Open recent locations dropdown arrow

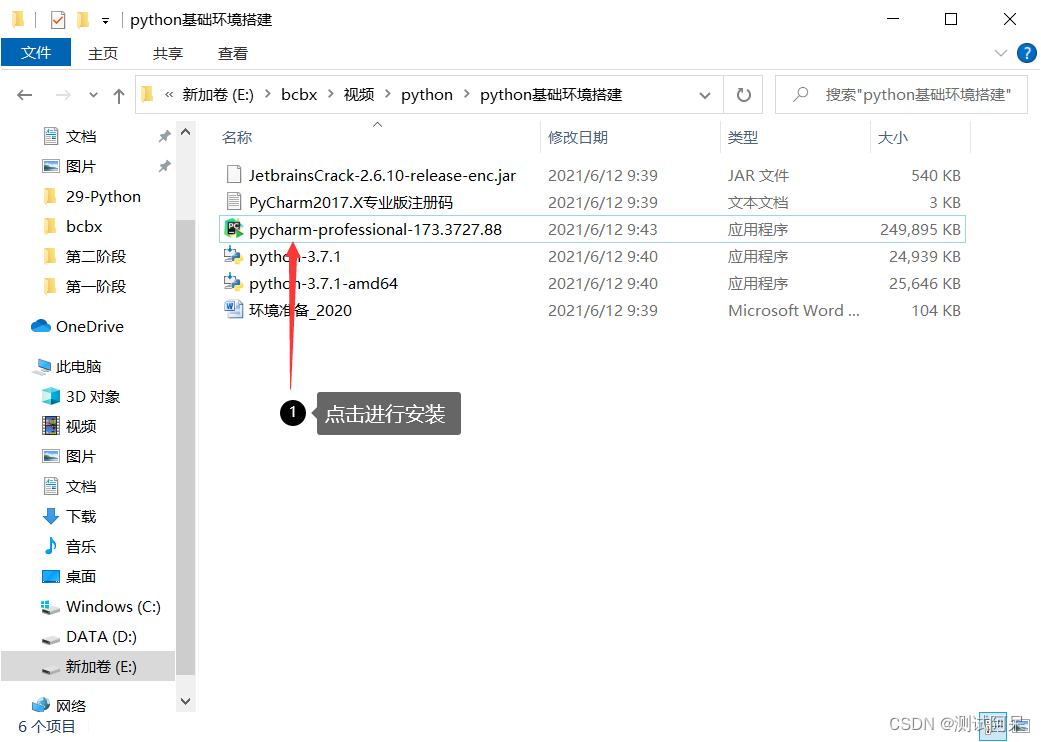pyautogui.click(x=94, y=95)
